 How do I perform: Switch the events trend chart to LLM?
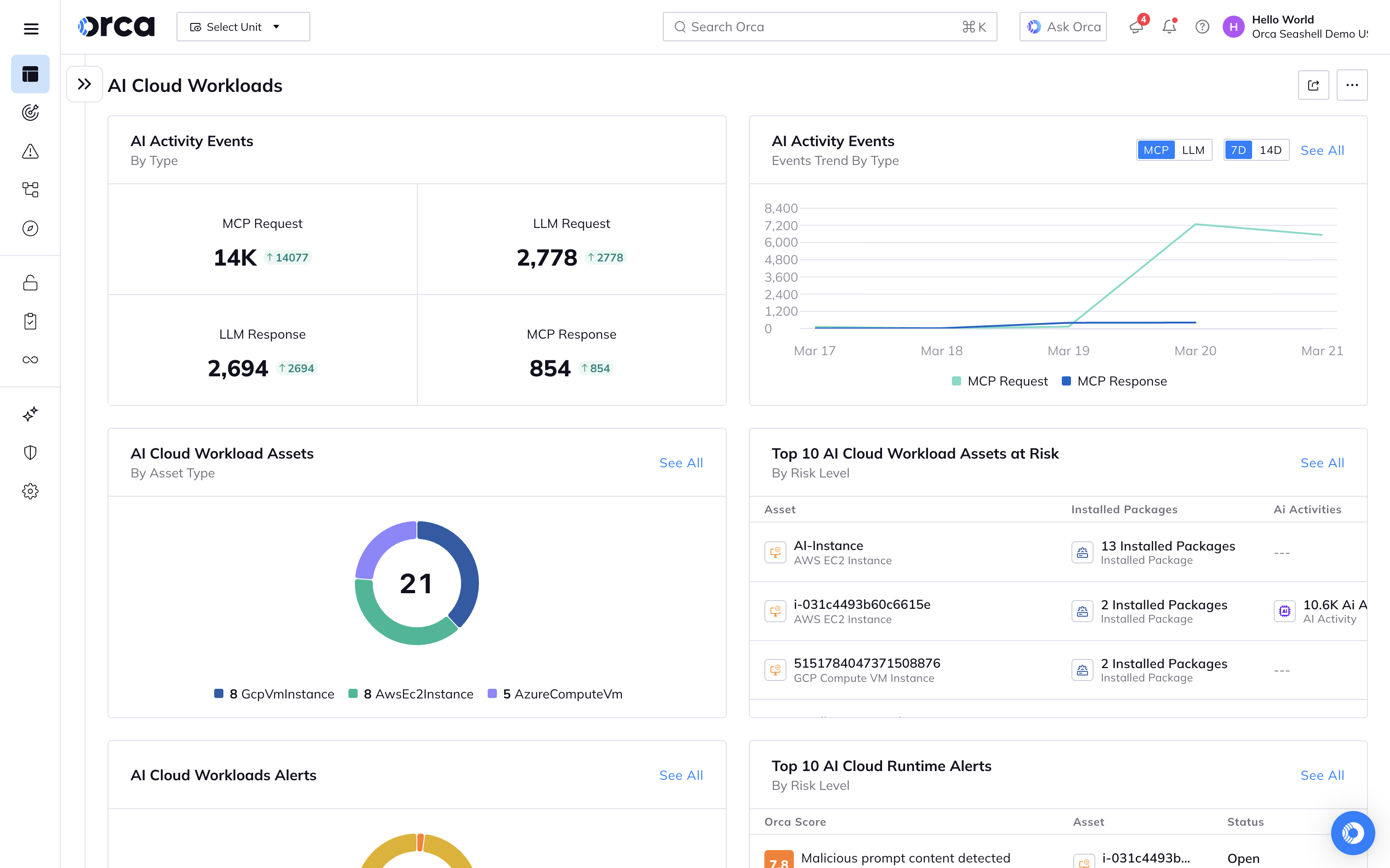coord(1193,150)
